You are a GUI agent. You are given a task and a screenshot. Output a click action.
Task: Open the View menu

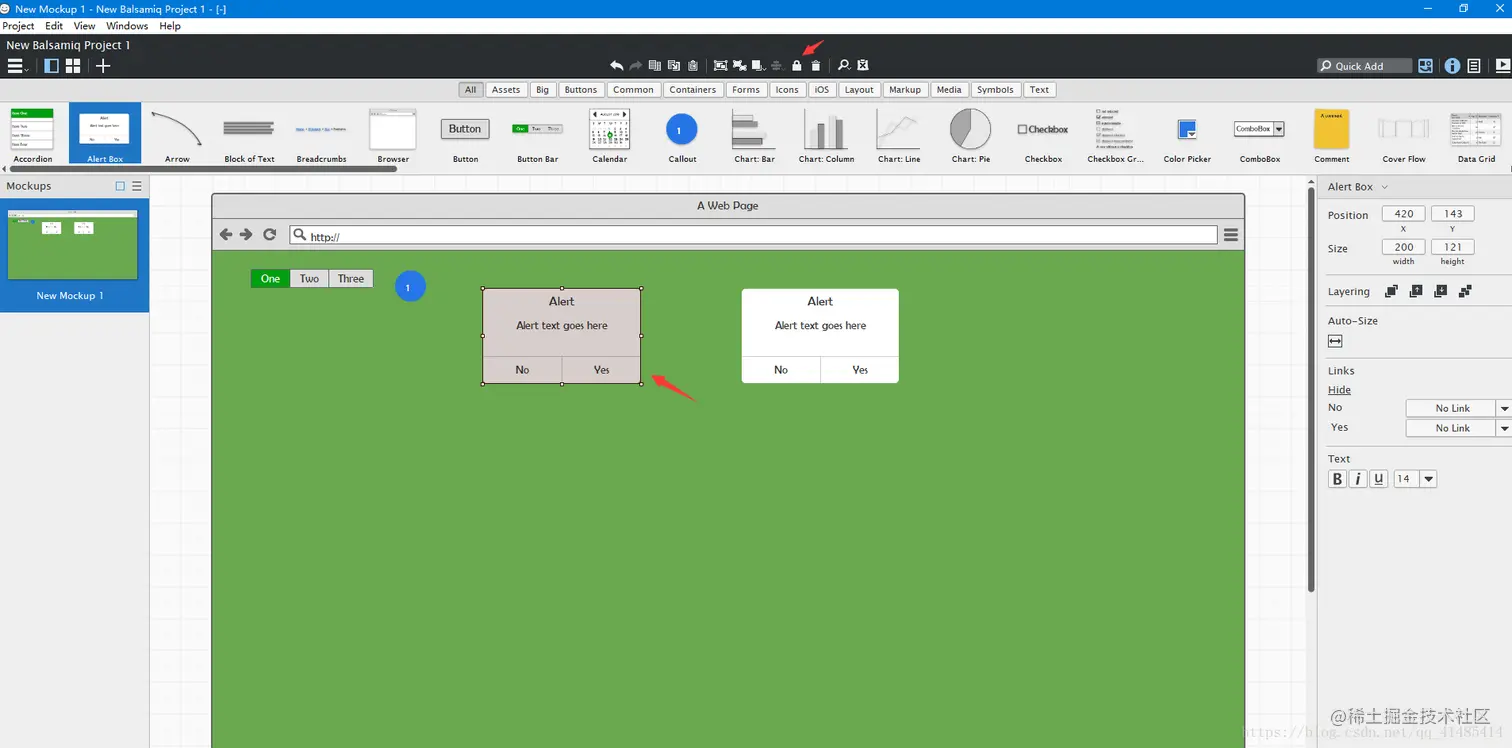point(85,26)
